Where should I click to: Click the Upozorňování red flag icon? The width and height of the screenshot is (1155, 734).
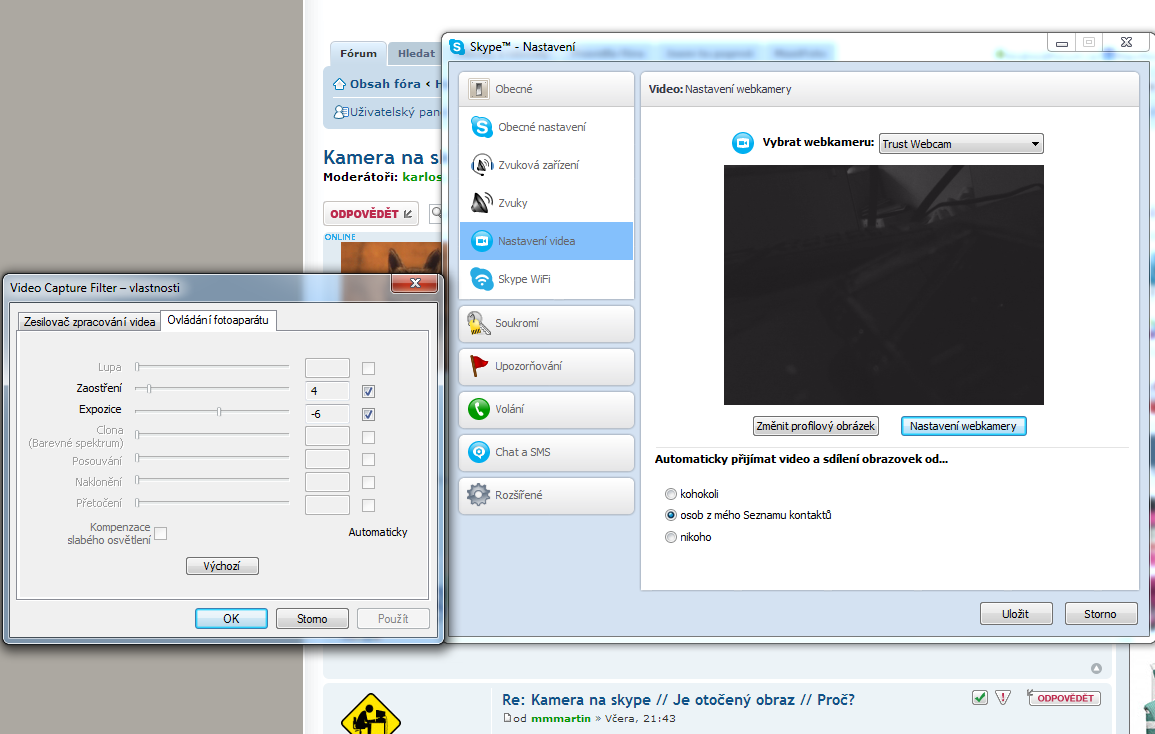[x=479, y=366]
